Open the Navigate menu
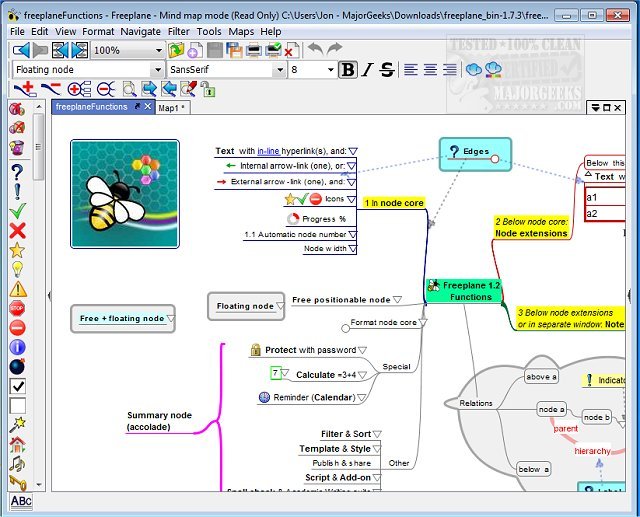Screen dimensions: 640x517 coord(140,31)
